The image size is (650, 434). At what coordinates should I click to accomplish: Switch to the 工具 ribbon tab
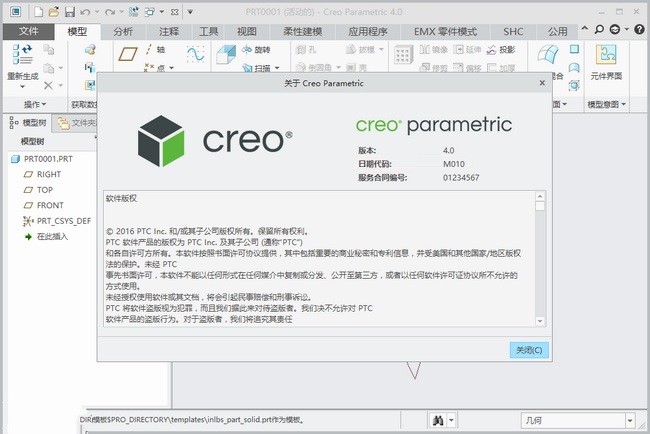[209, 32]
